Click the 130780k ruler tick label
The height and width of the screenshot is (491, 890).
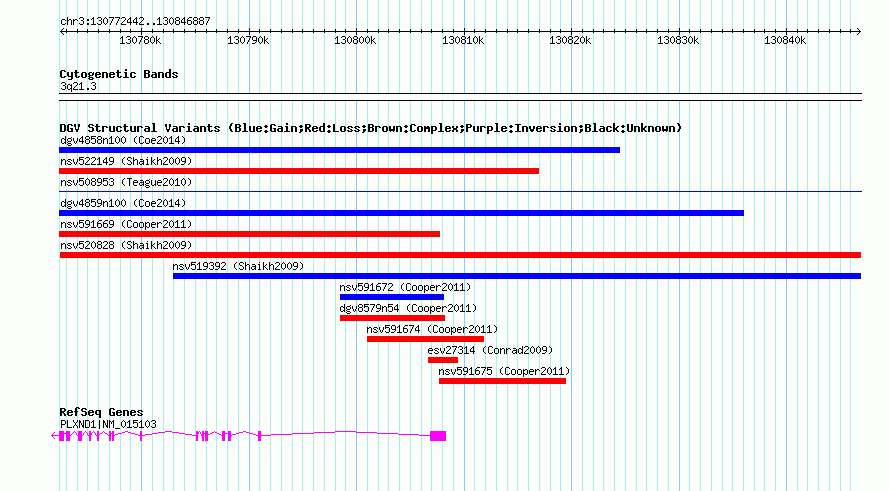click(140, 40)
